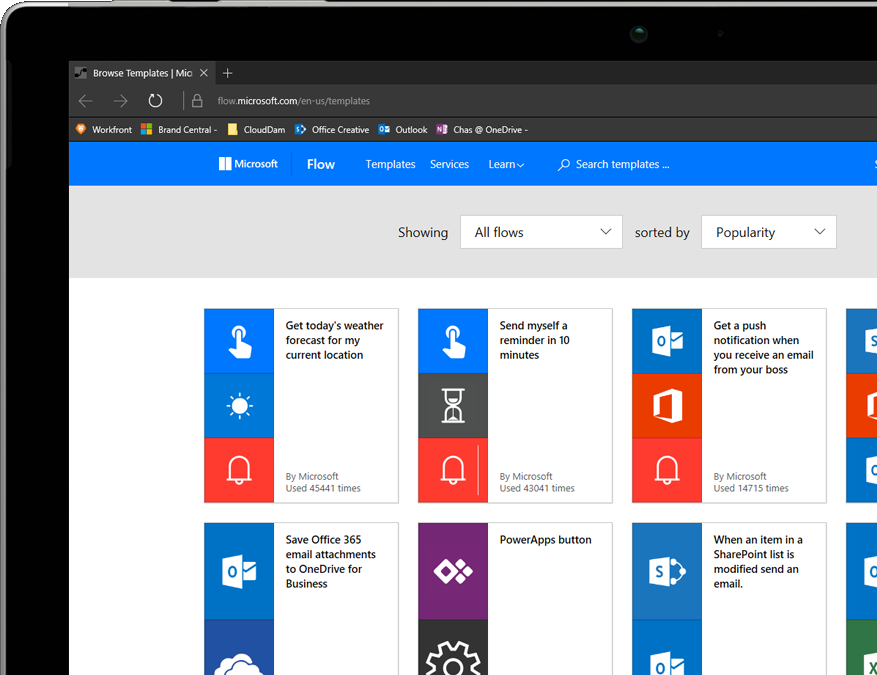Click "Used 45441 times" text

click(323, 488)
